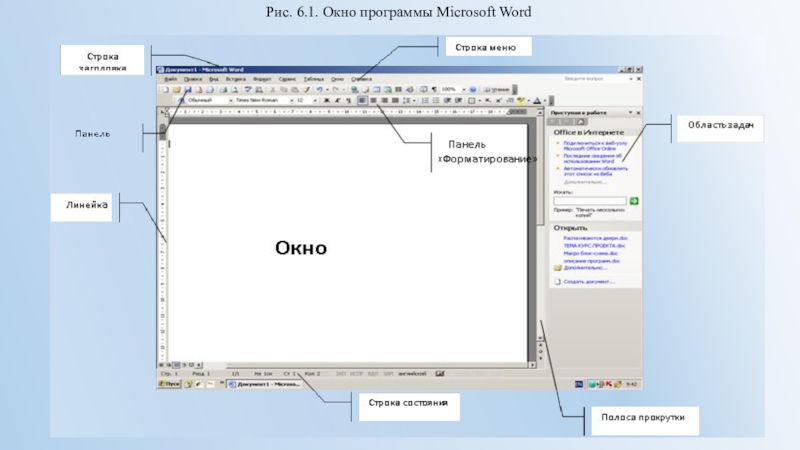Run the Spelling check icon
800x450 pixels.
pos(248,89)
